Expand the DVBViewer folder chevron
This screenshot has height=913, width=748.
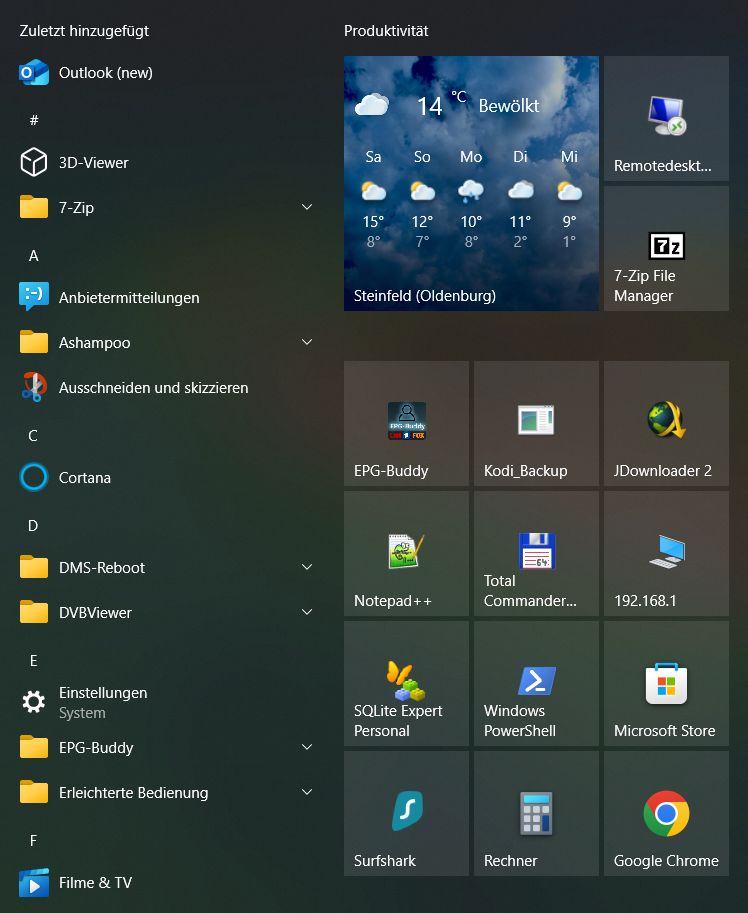click(x=307, y=612)
